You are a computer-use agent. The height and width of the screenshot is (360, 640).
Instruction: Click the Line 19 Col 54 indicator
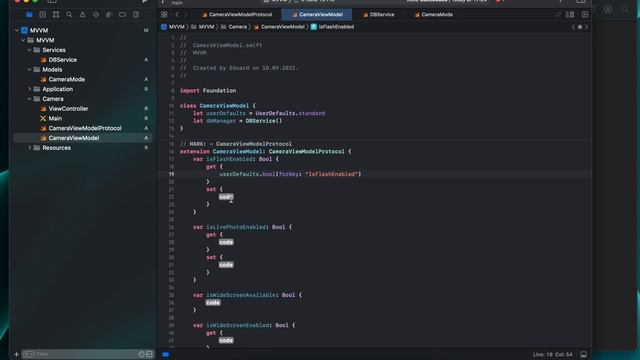tap(553, 354)
